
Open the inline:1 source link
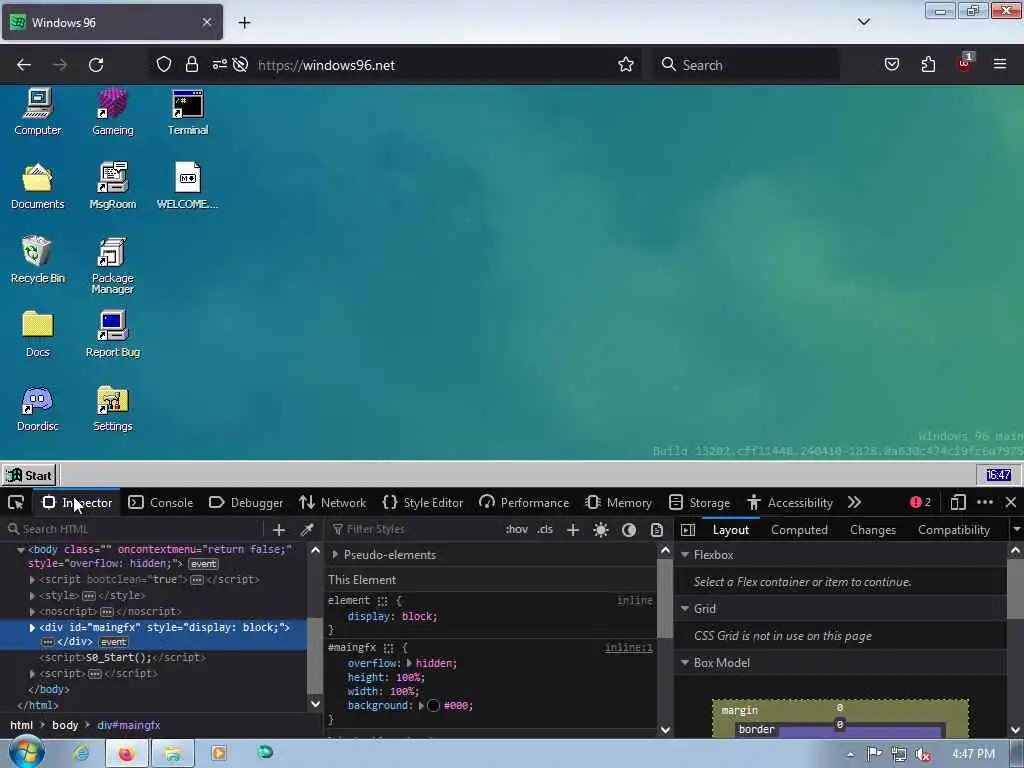tap(628, 648)
